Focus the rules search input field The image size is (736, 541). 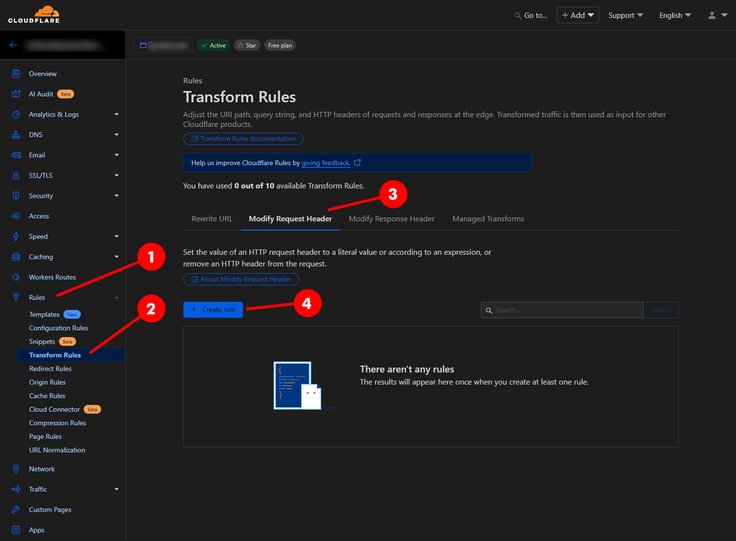click(562, 310)
